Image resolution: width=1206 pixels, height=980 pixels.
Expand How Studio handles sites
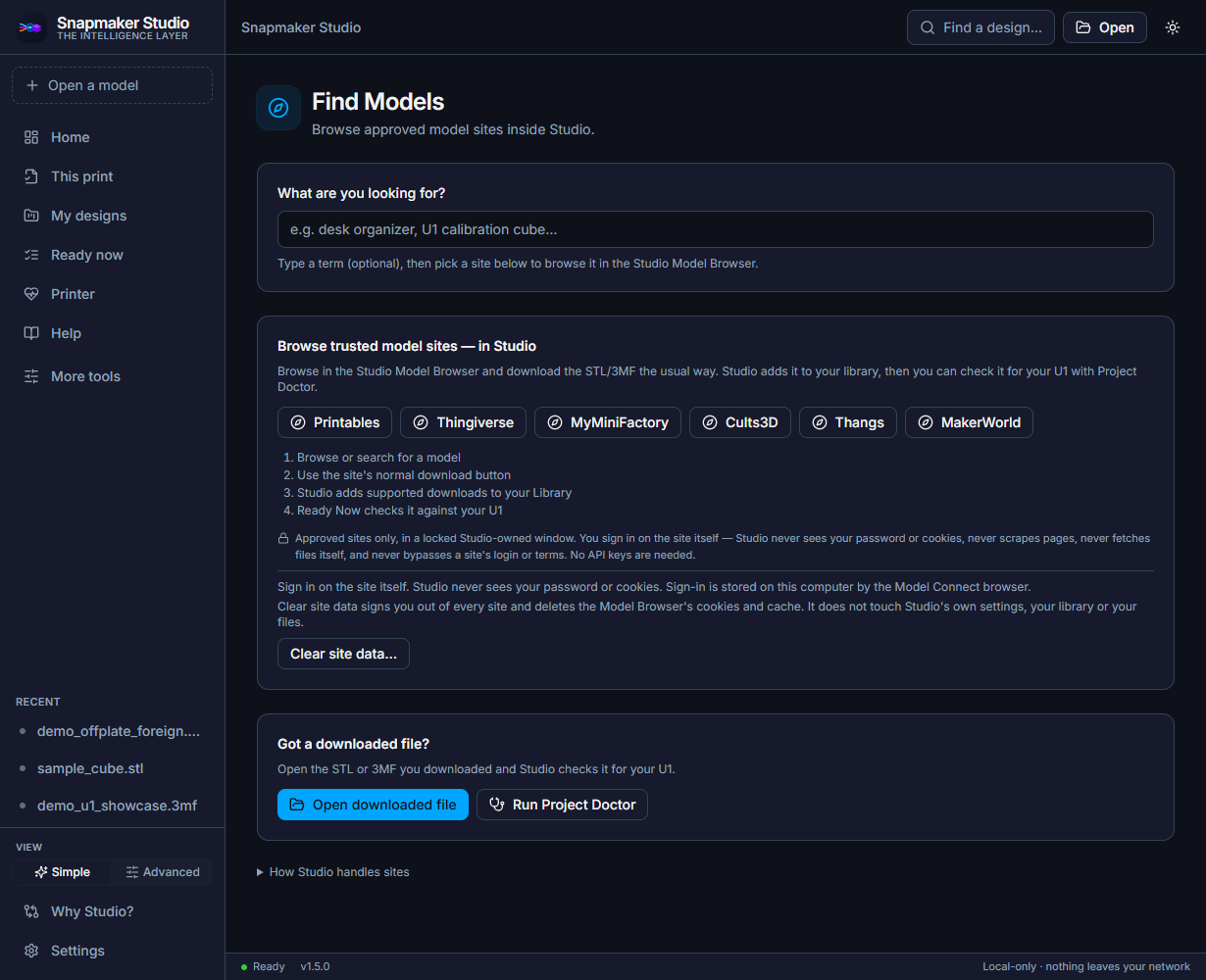(x=333, y=872)
